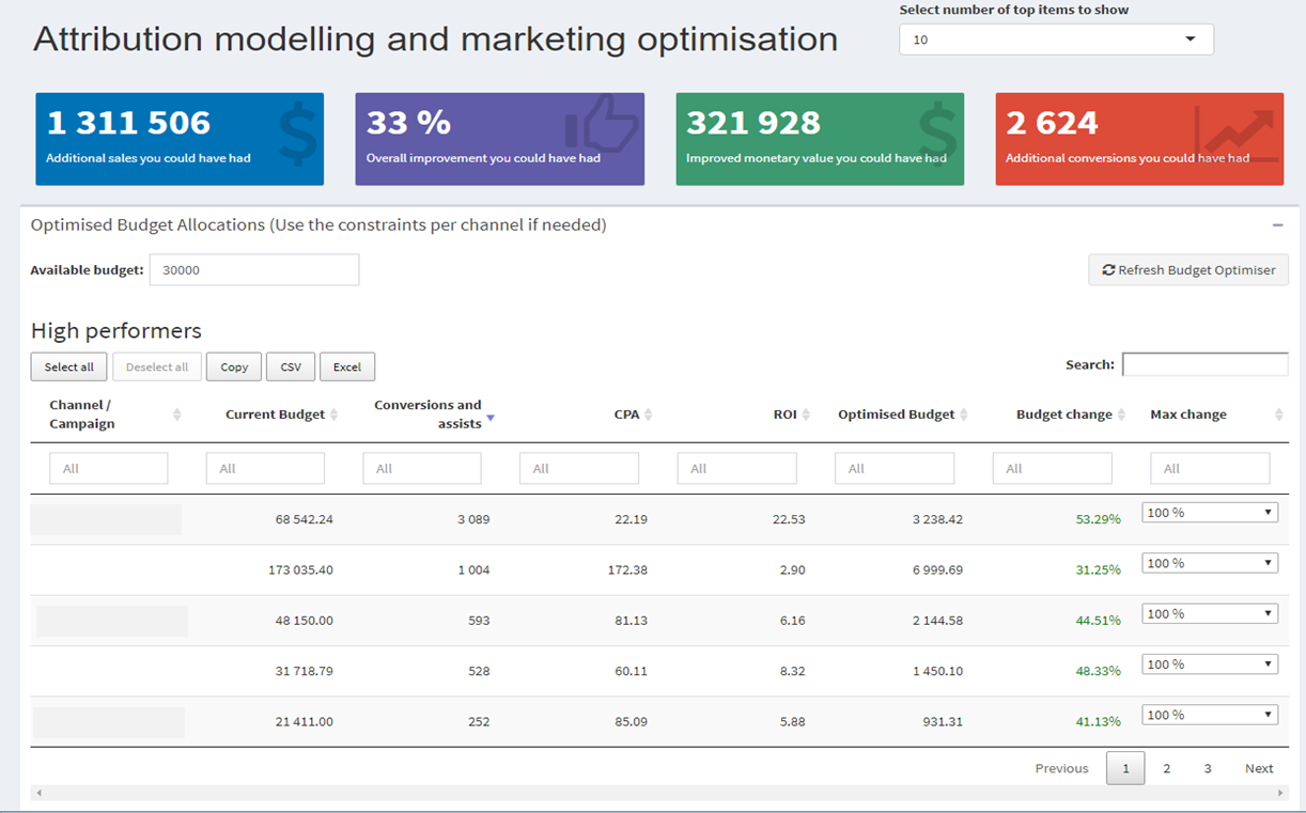Click the Current Budget filter field
Screen dimensions: 1306x813
[265, 468]
